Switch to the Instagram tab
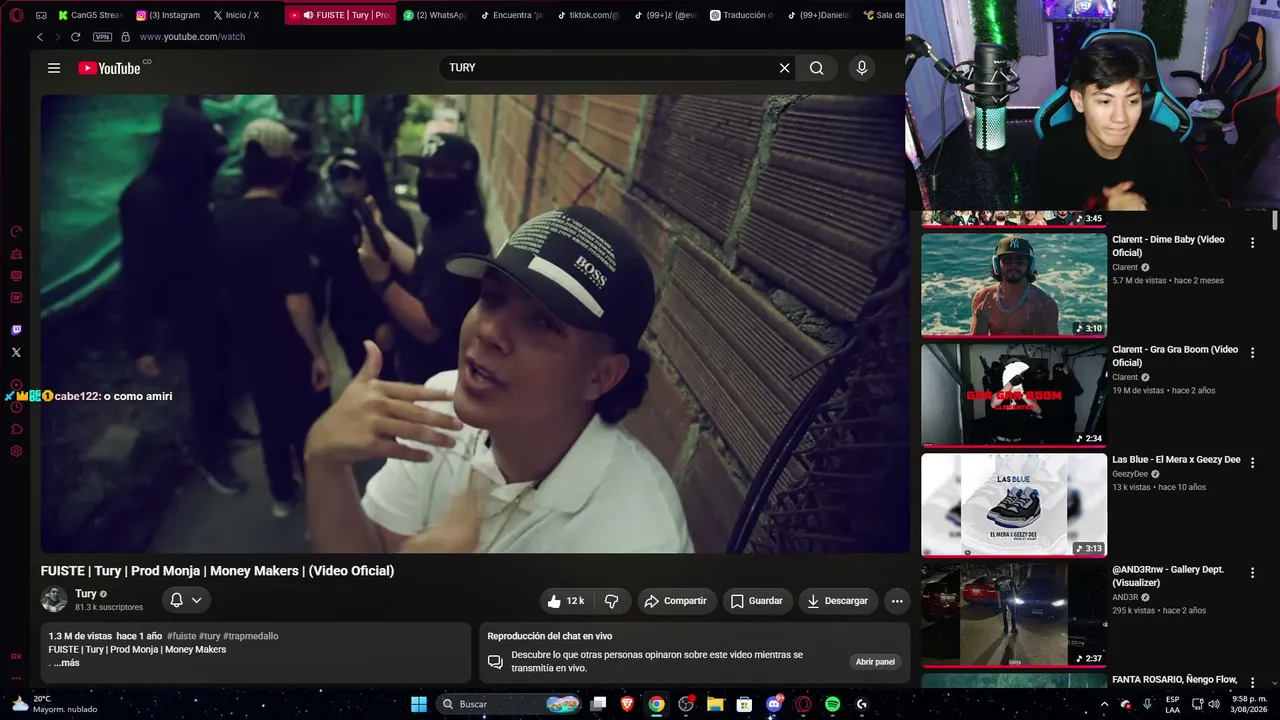 click(x=168, y=15)
